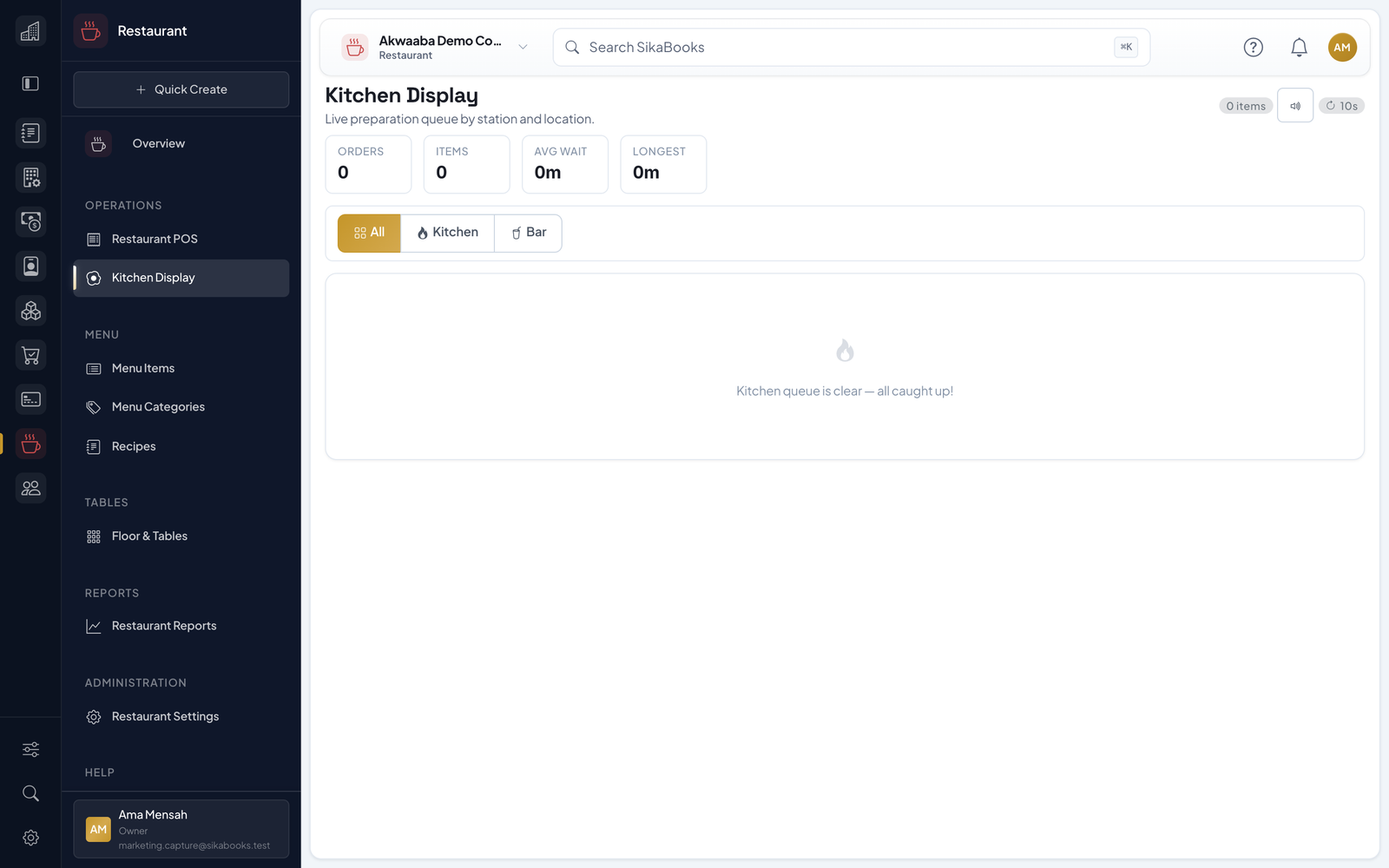Open Menu Categories in the sidebar
The image size is (1389, 868).
click(181, 407)
